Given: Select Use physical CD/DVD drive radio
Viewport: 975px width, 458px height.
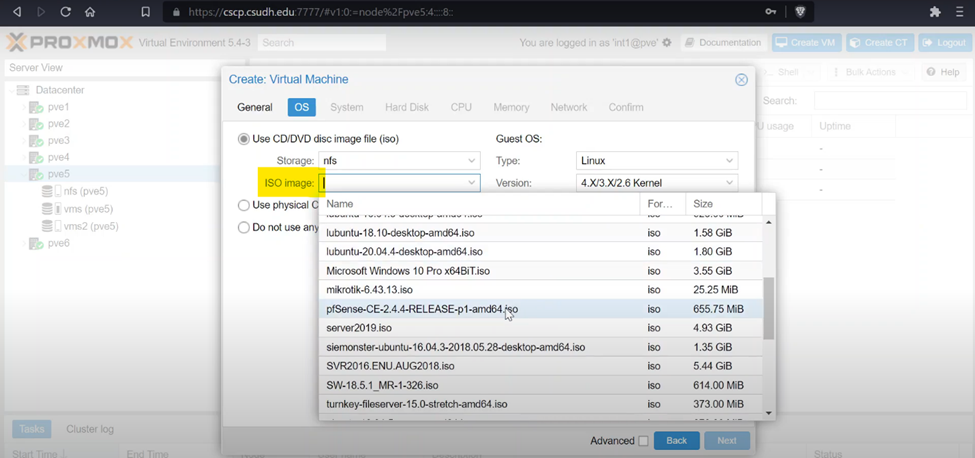Looking at the screenshot, I should click(244, 205).
